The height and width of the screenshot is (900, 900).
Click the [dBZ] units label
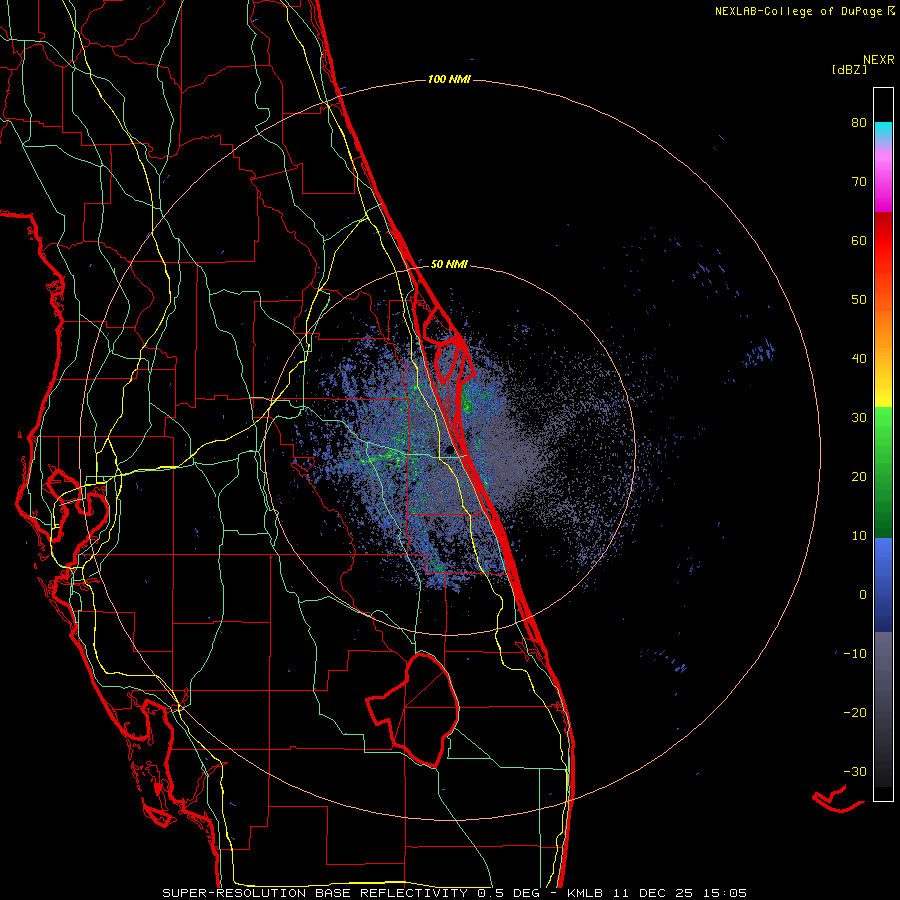click(849, 69)
